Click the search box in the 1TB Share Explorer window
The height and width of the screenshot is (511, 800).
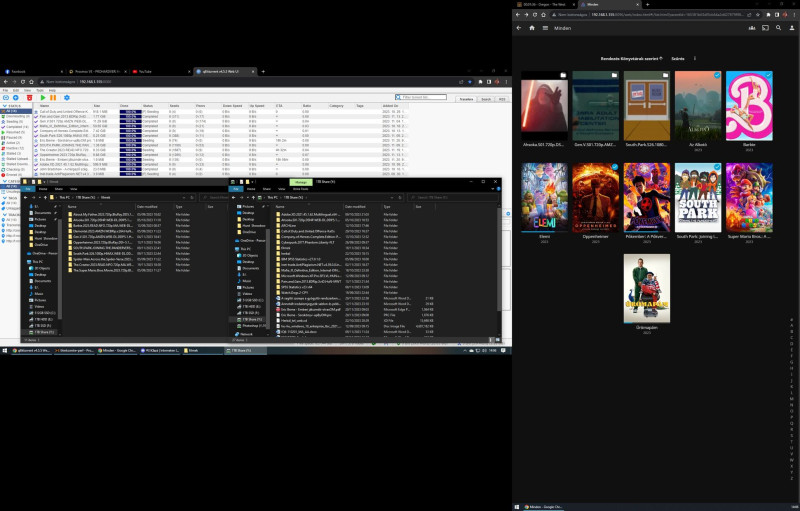click(x=453, y=197)
